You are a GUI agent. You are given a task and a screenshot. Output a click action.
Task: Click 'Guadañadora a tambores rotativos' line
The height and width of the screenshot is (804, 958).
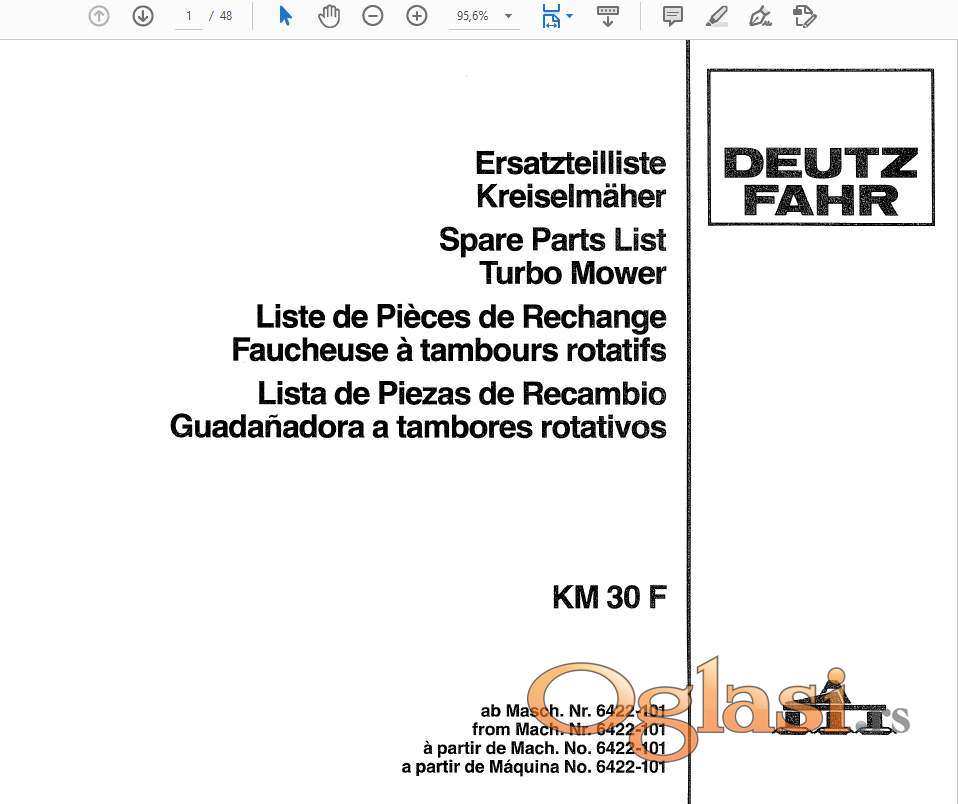click(419, 427)
